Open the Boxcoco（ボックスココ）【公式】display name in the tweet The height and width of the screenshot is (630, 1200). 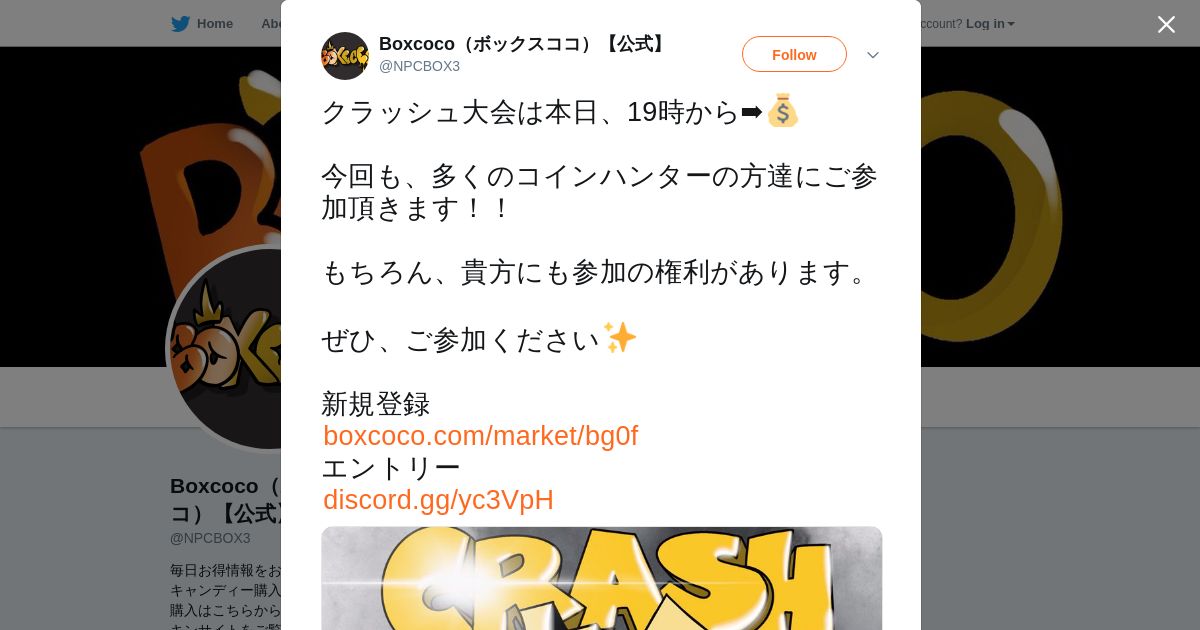(x=524, y=44)
